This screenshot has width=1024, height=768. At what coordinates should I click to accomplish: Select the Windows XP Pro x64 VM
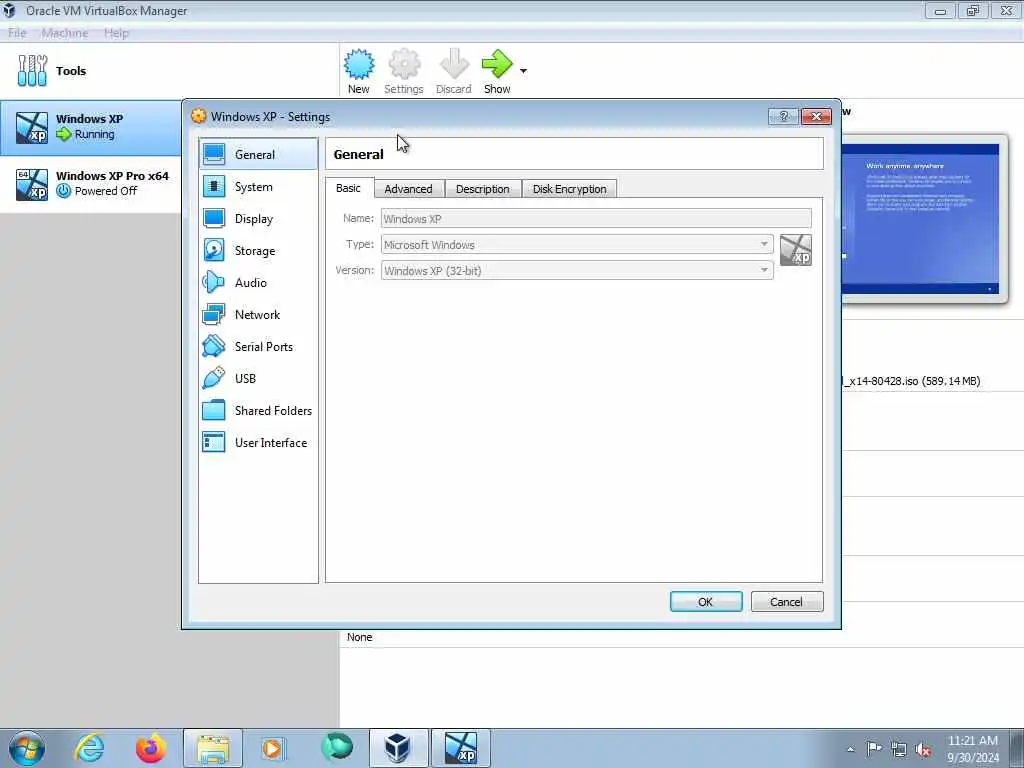pos(91,184)
